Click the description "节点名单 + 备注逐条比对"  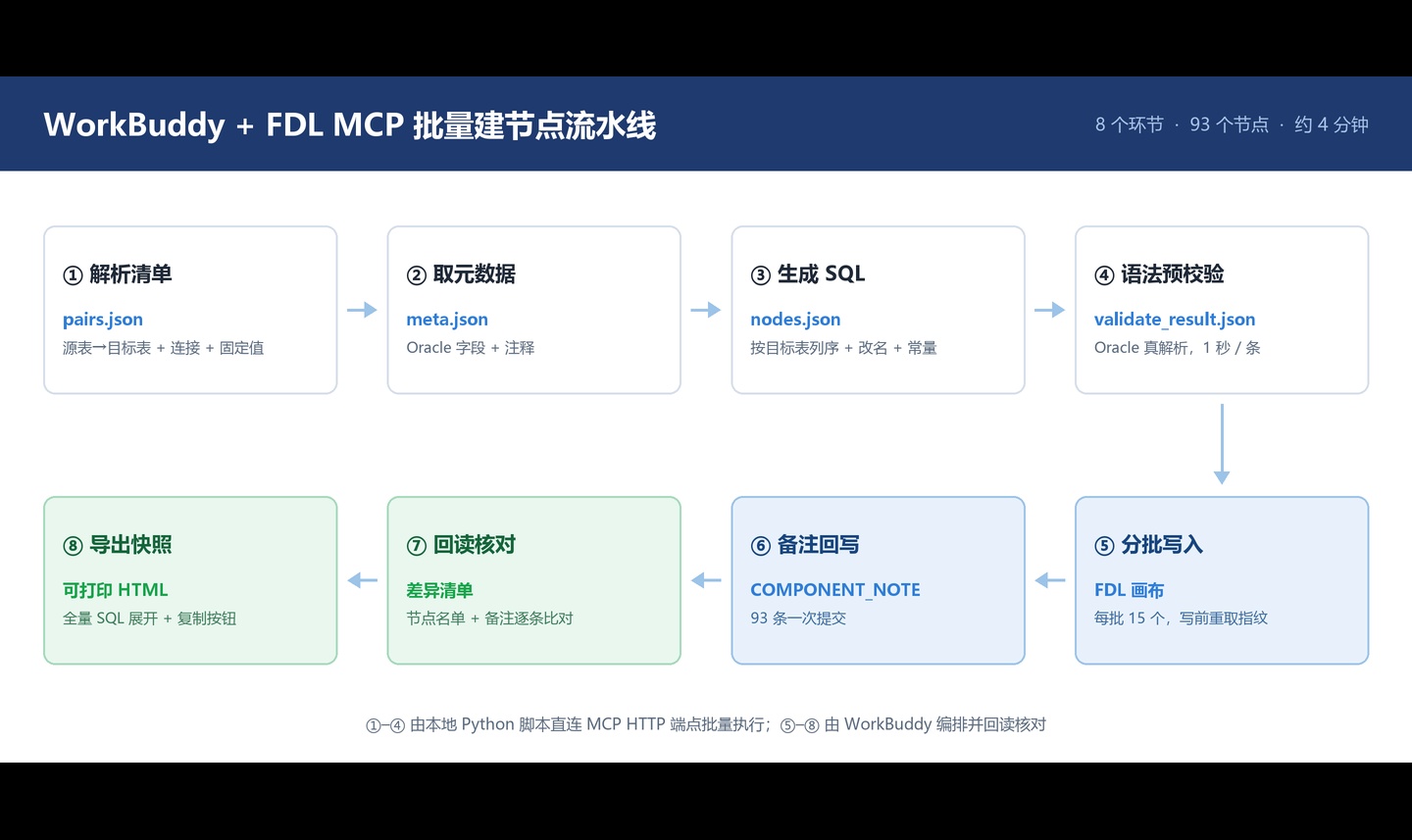[x=489, y=618]
